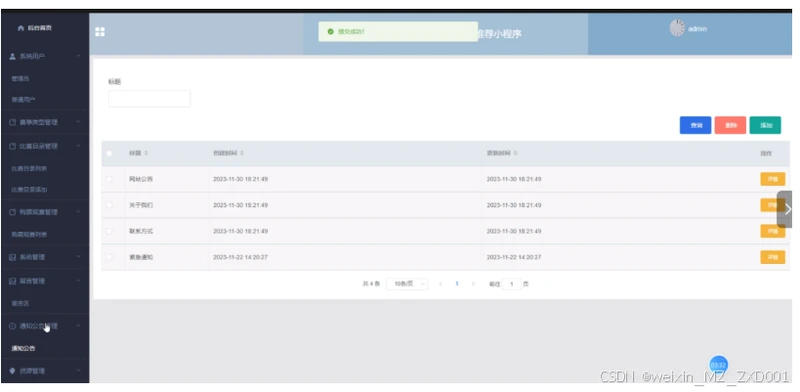800x392 pixels.
Task: Click the 操作 column header
Action: click(766, 153)
